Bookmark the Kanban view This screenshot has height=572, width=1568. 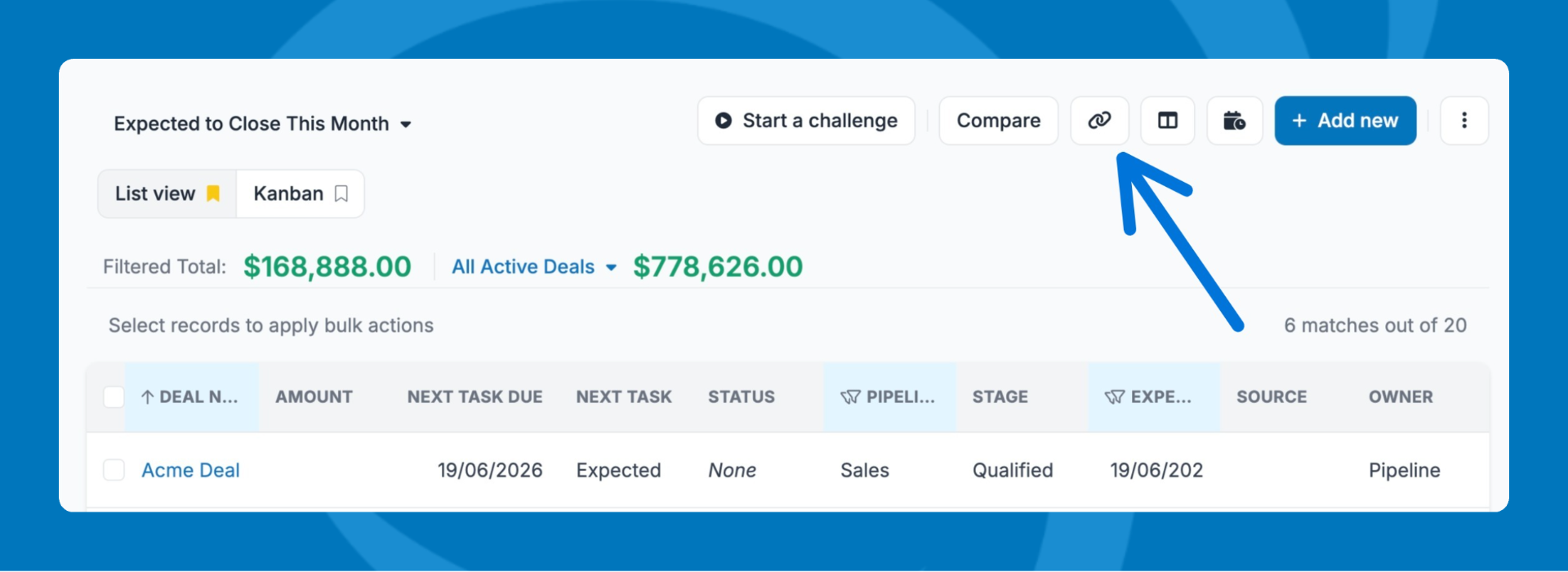pos(341,193)
